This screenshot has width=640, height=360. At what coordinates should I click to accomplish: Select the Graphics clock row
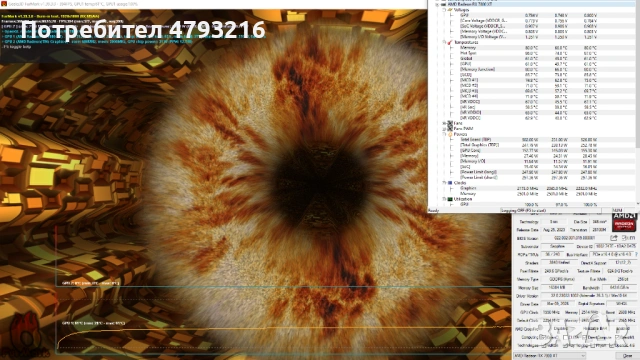click(531, 188)
